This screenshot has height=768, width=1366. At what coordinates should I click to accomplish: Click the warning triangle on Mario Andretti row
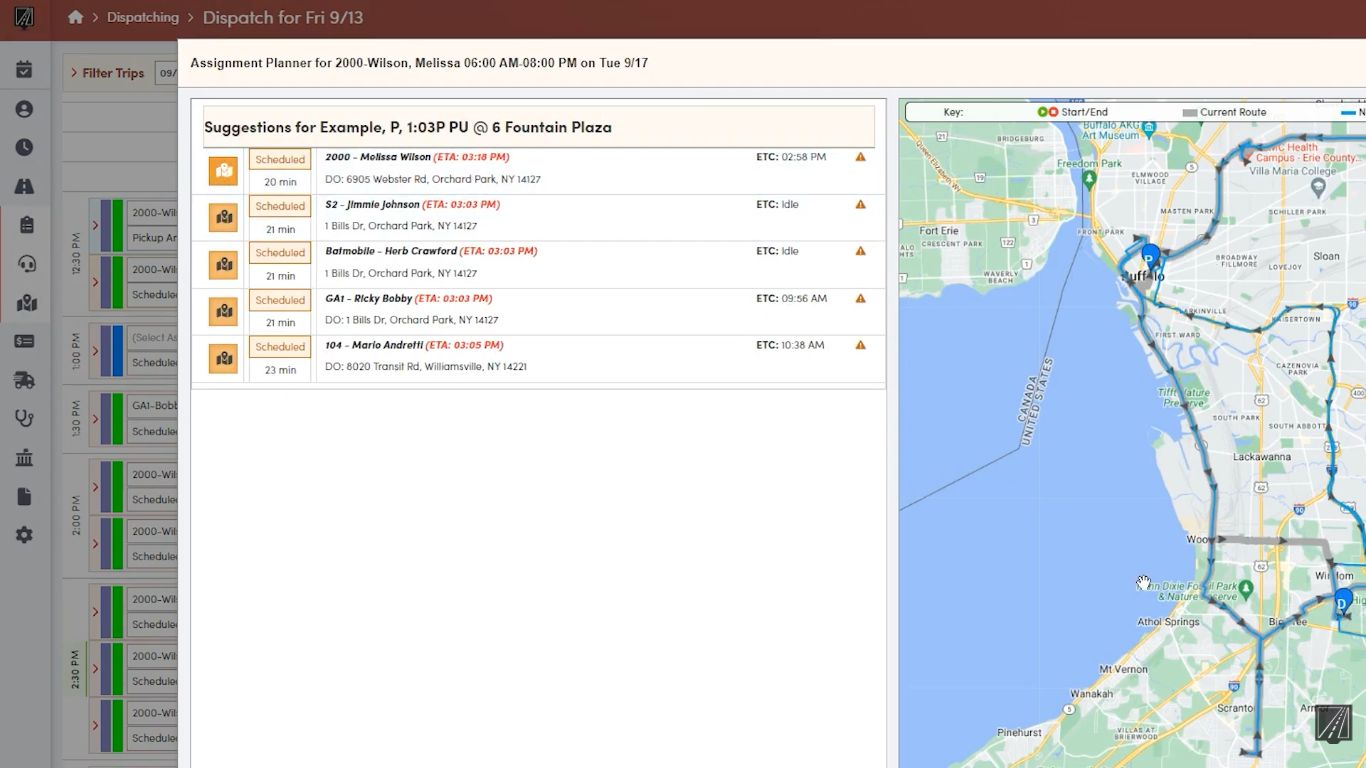pos(860,345)
